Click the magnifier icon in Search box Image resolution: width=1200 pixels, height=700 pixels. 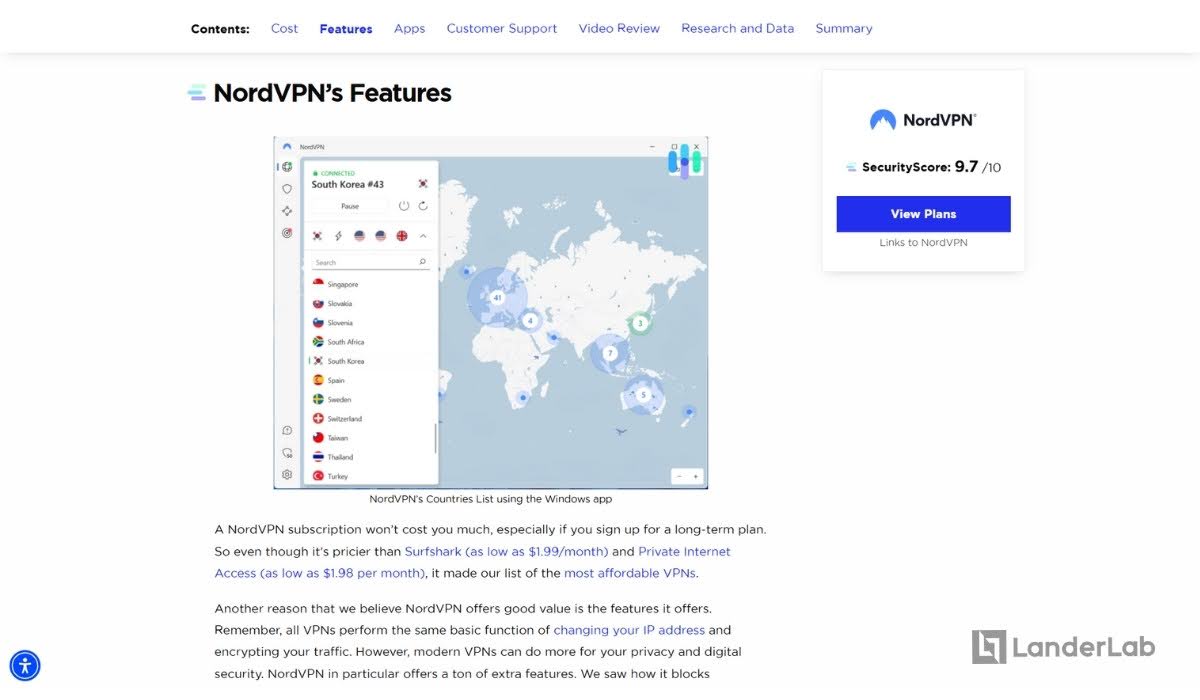pyautogui.click(x=423, y=262)
